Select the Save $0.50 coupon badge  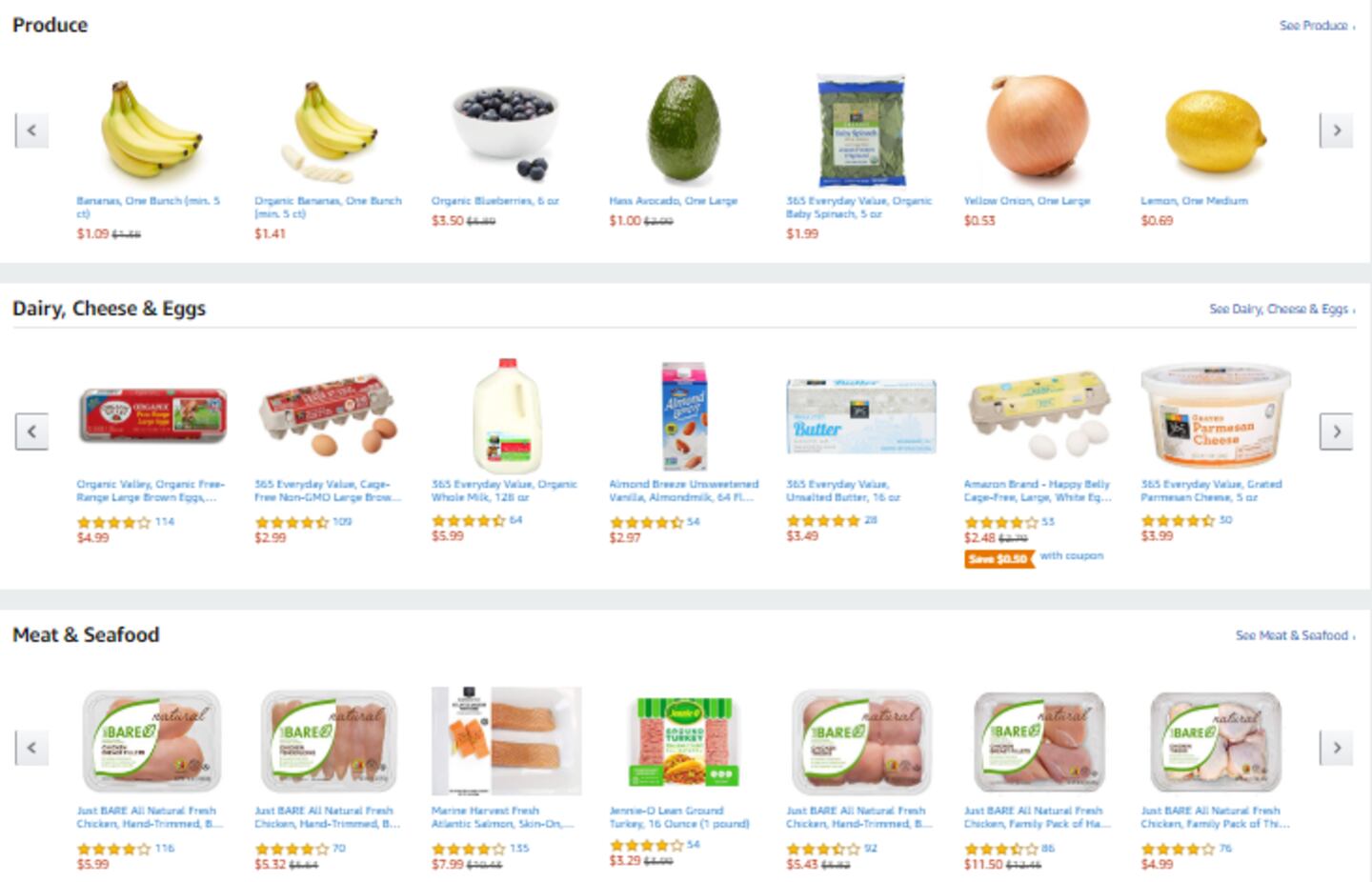999,559
